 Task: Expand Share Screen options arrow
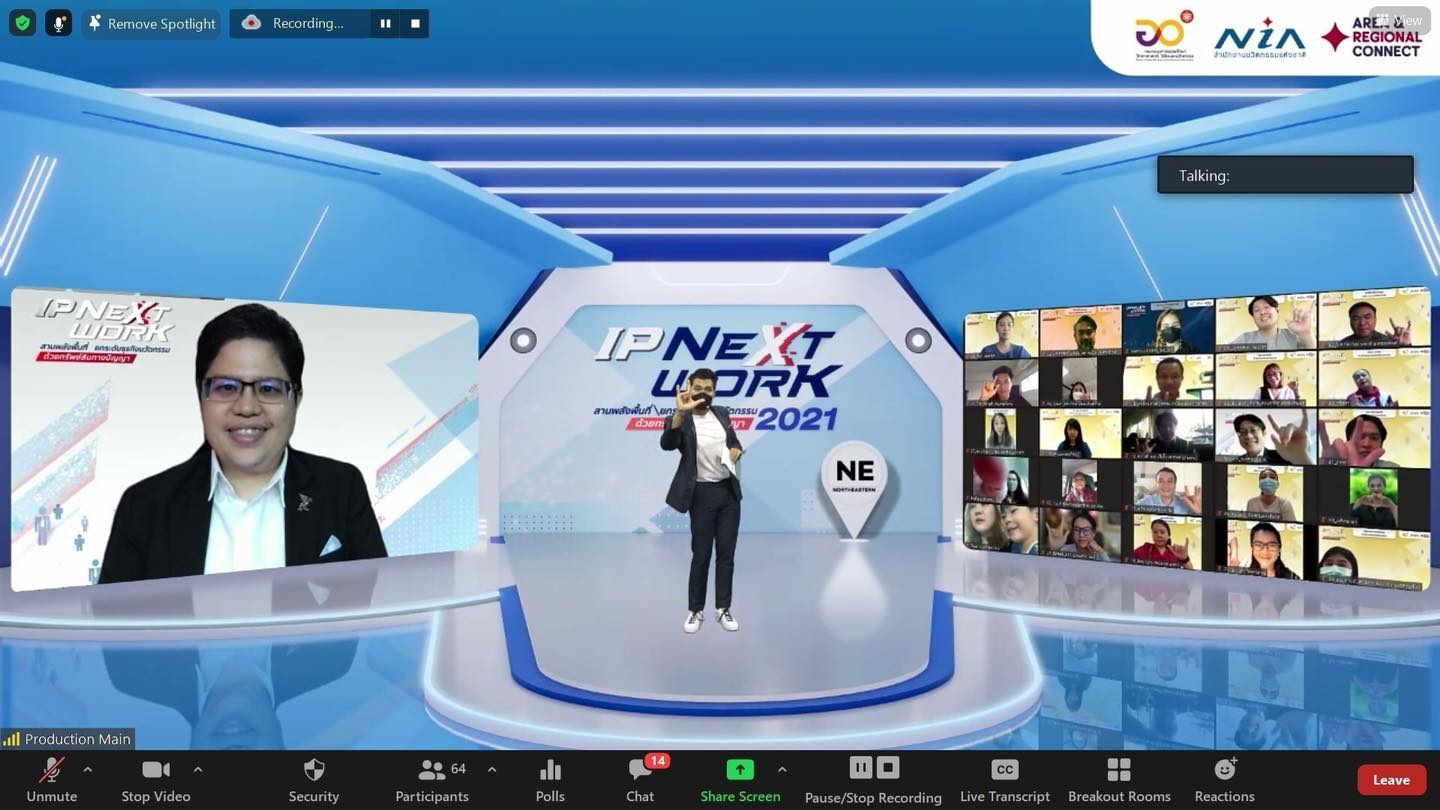(782, 769)
